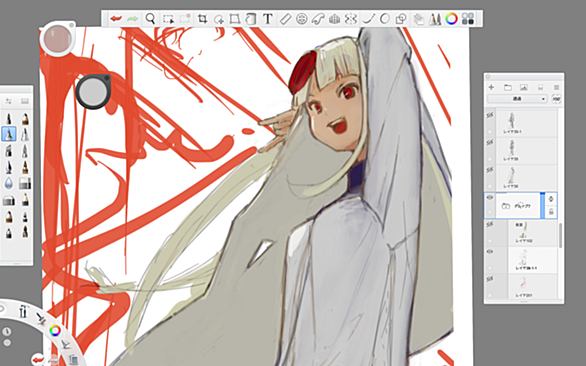Toggle the UI panels grid icon

pos(468,19)
